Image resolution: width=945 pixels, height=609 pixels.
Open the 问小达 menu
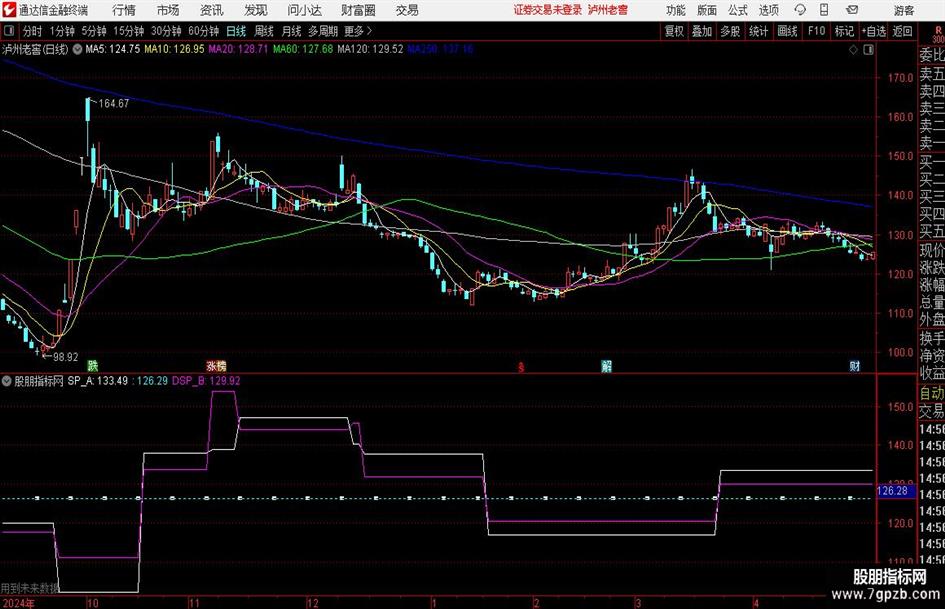tap(305, 10)
